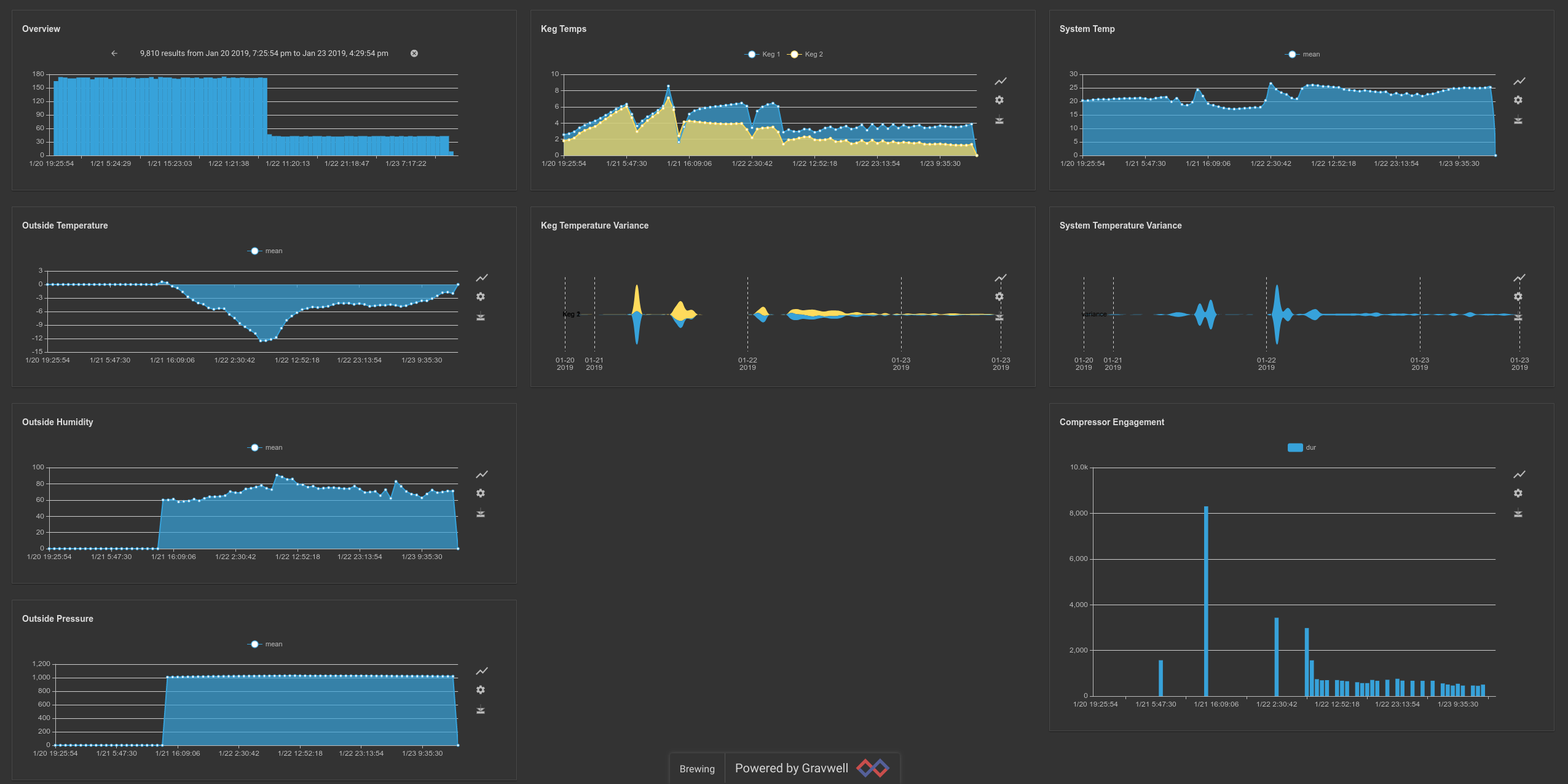
Task: Select the Compressor Engagement panel title
Action: click(1112, 422)
